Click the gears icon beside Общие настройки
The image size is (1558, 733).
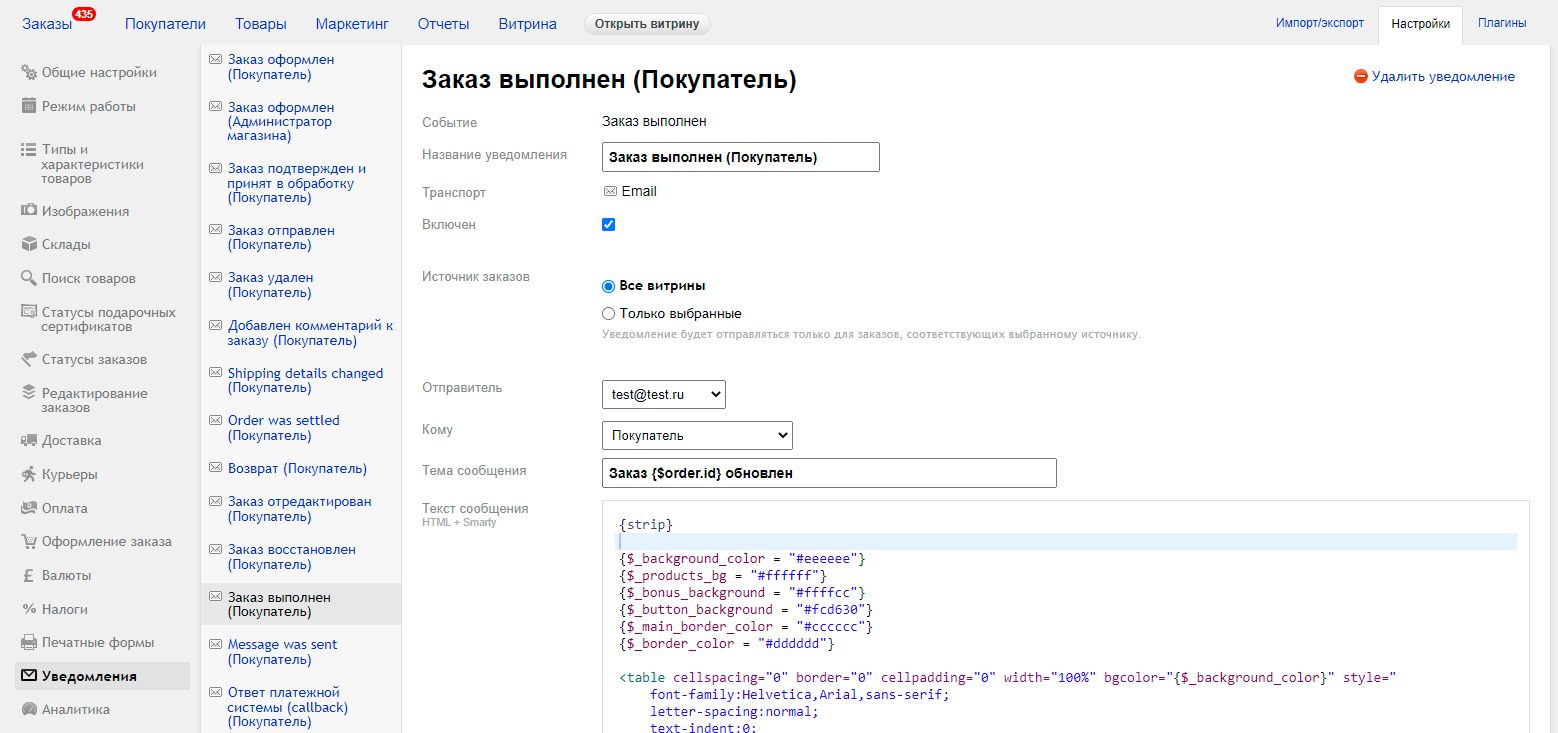point(29,72)
